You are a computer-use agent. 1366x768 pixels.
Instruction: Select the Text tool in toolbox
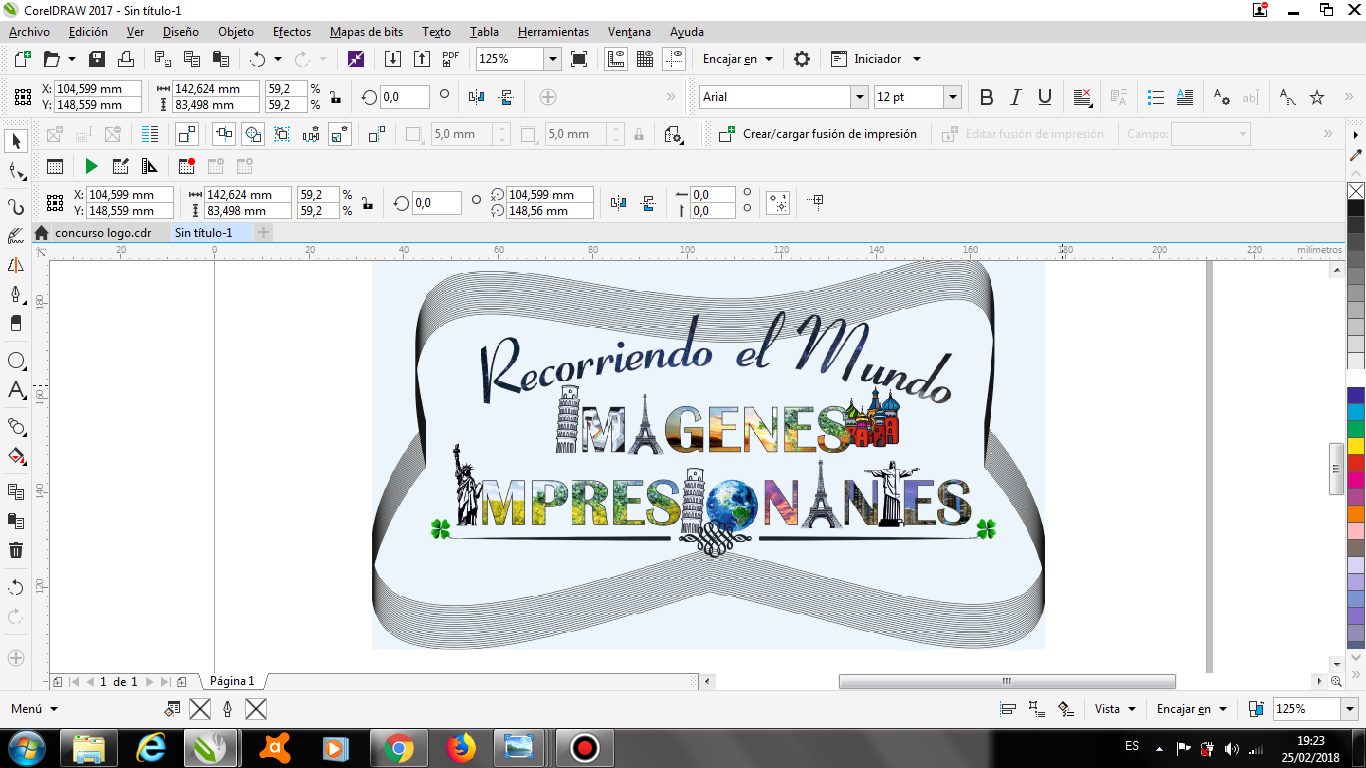(15, 391)
